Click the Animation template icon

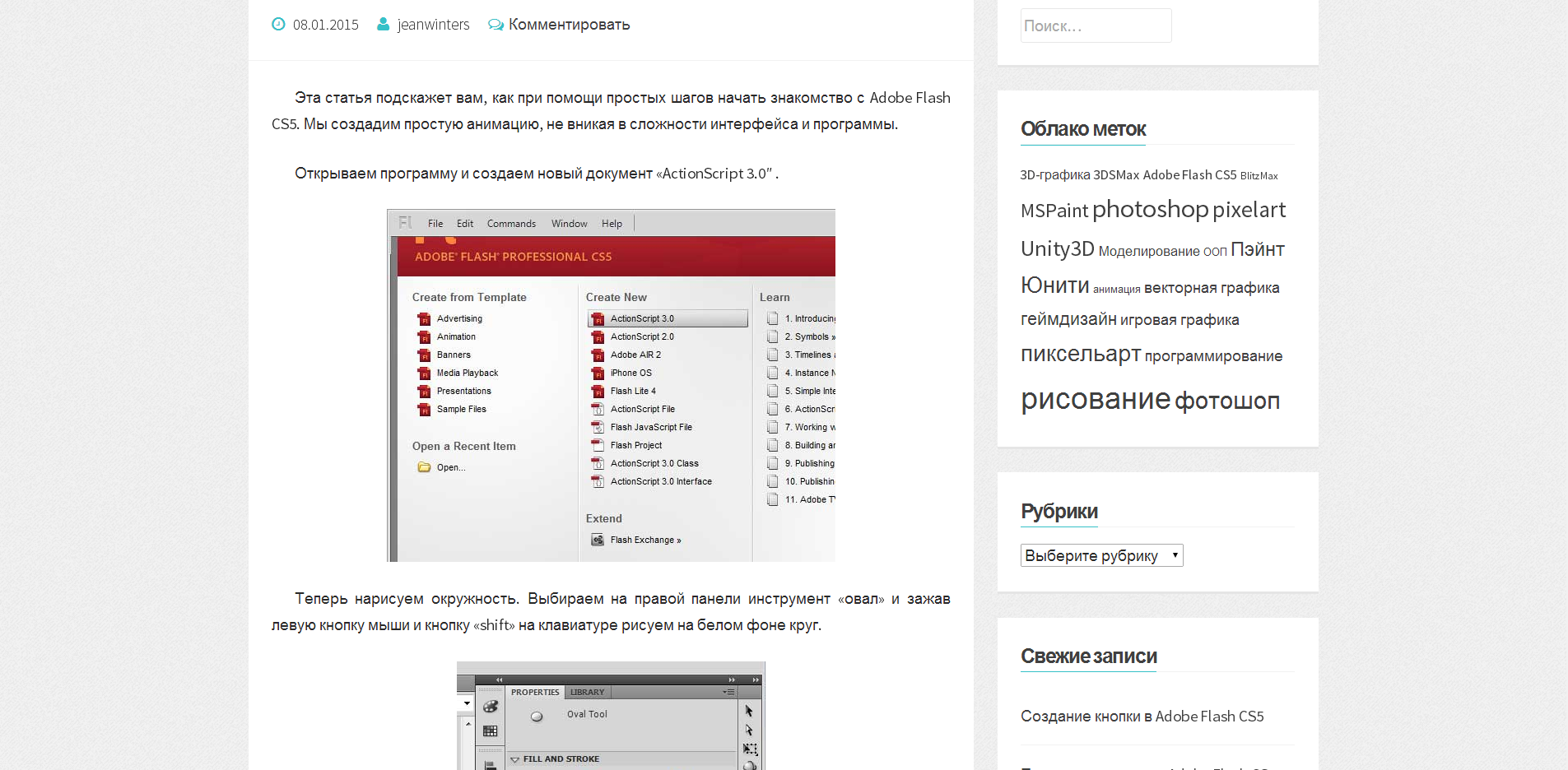[424, 336]
